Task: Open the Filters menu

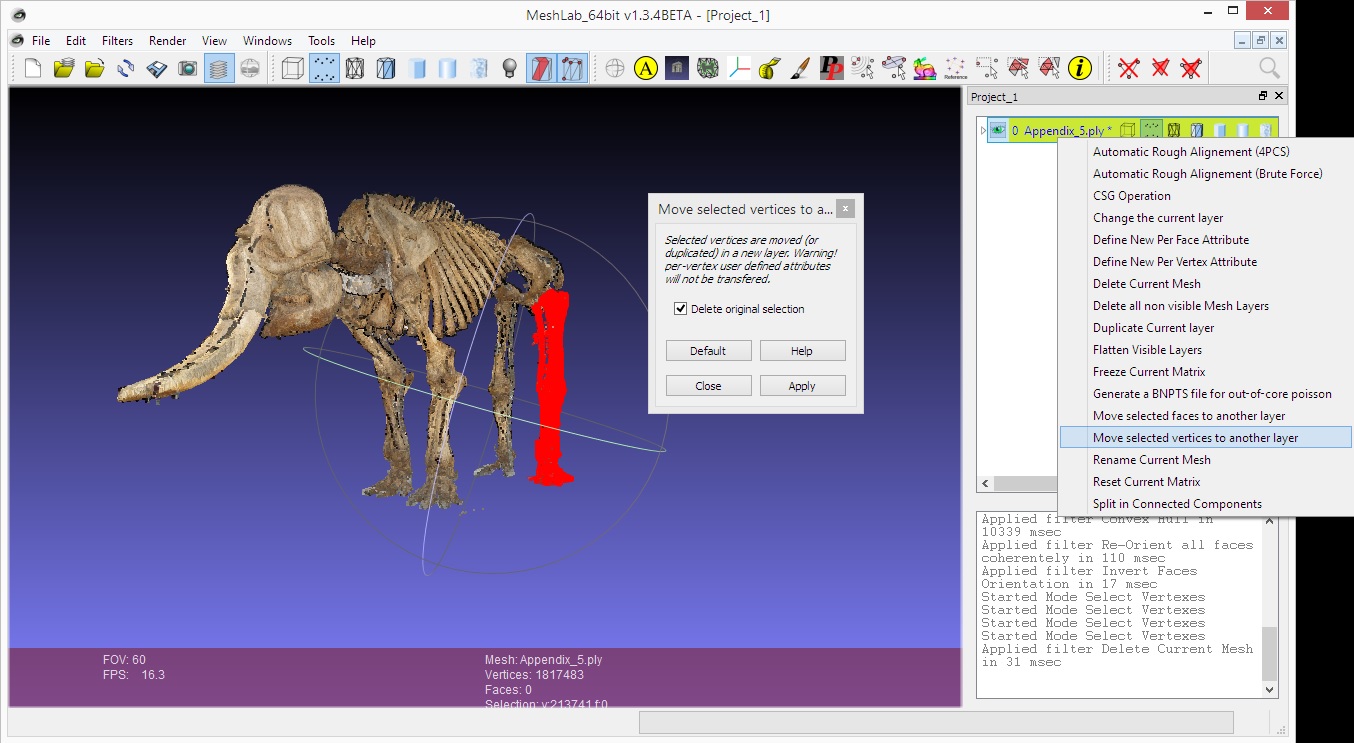Action: [117, 41]
